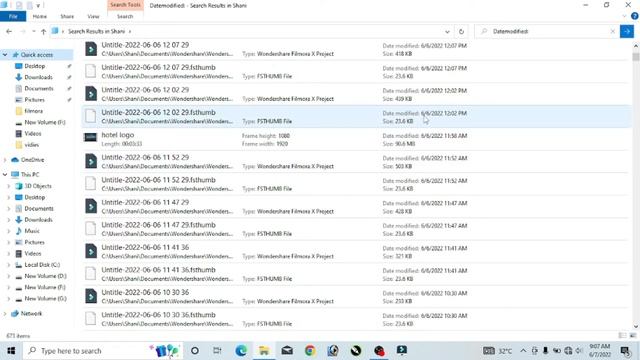
Task: Expand Local Disk (C:) node
Action: click(9, 265)
